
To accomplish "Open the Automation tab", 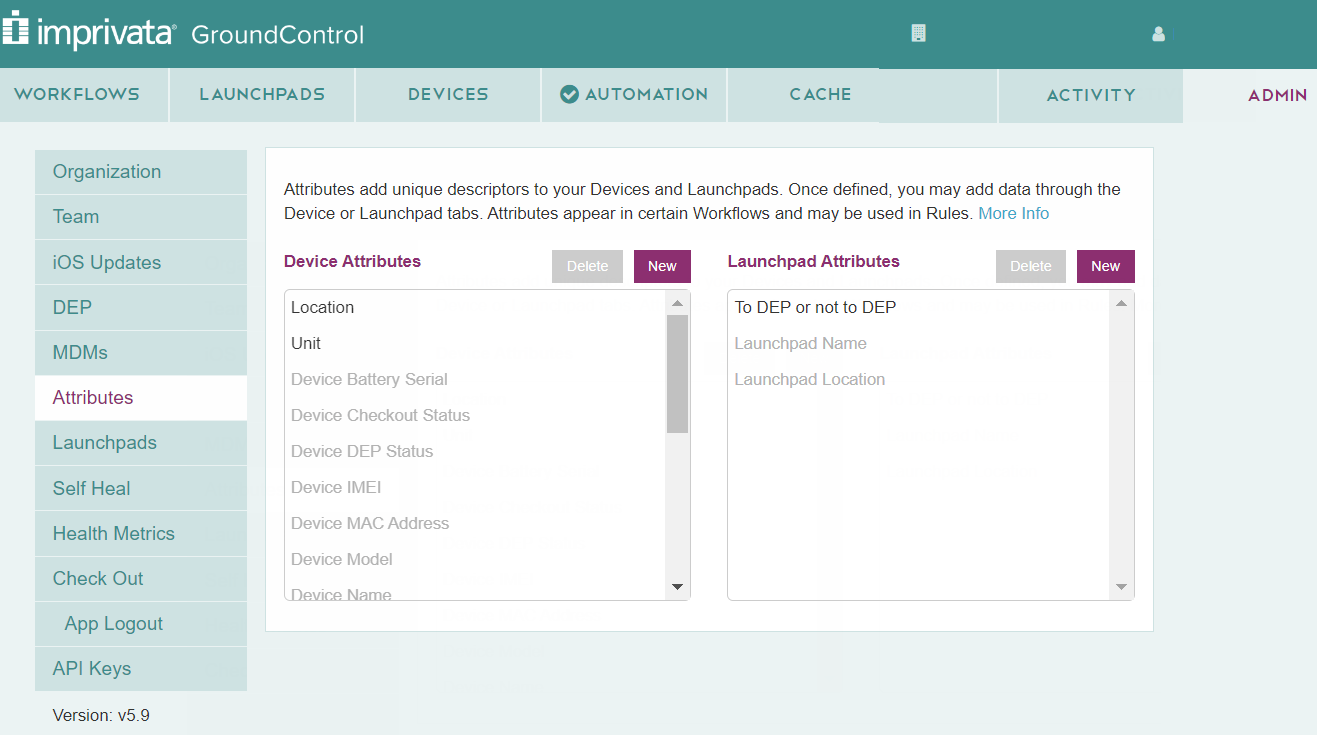I will click(x=634, y=95).
